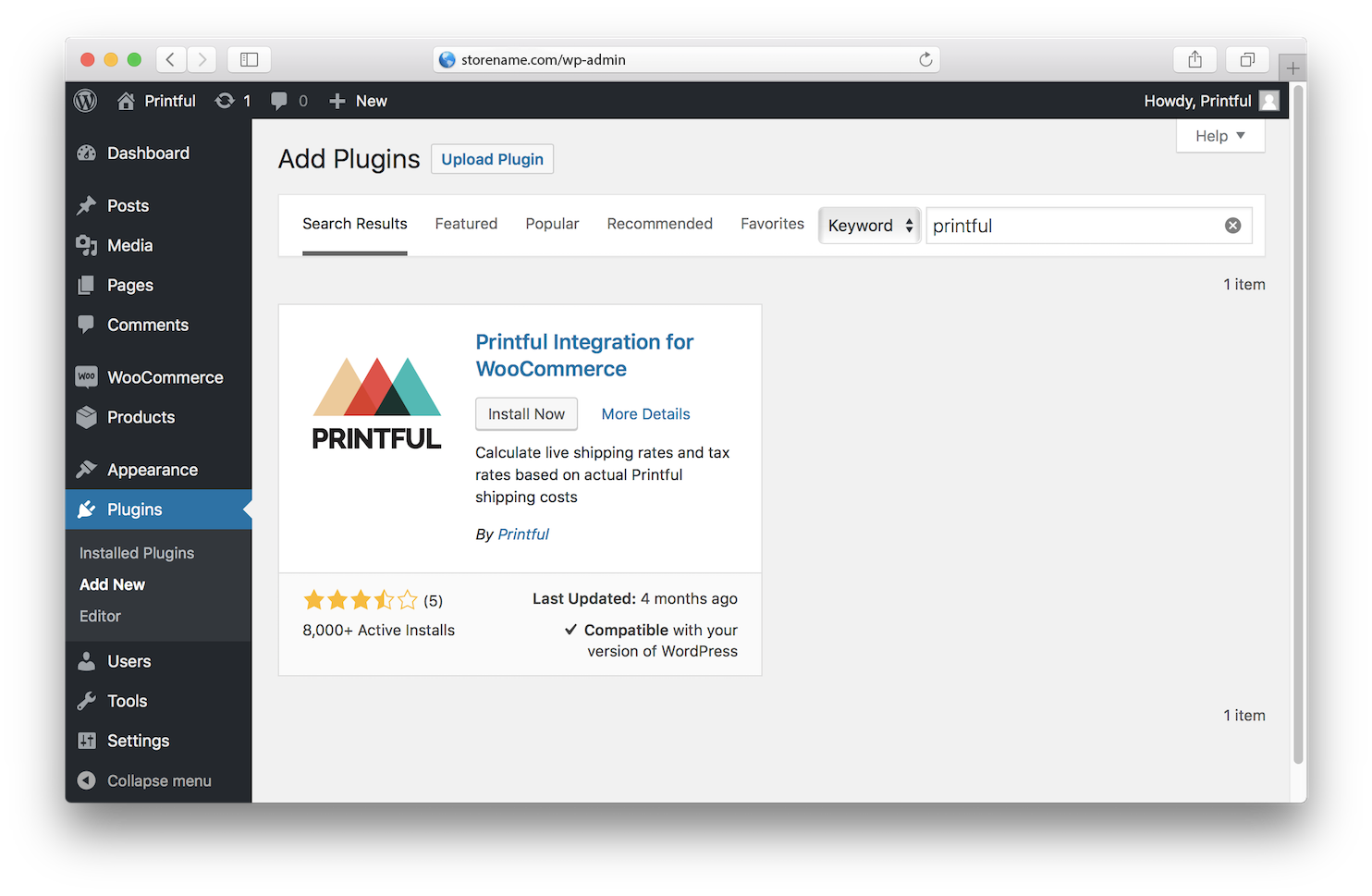The height and width of the screenshot is (896, 1372).
Task: Go to Pages in the sidebar
Action: 158,286
